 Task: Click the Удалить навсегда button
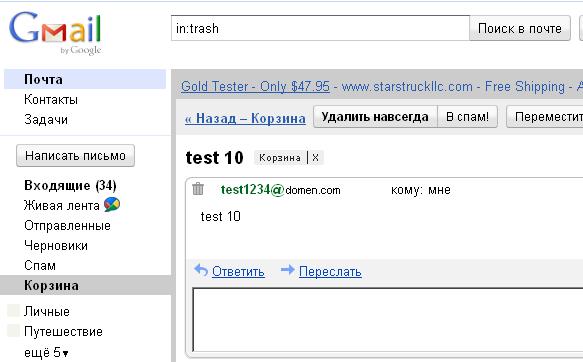[x=375, y=117]
